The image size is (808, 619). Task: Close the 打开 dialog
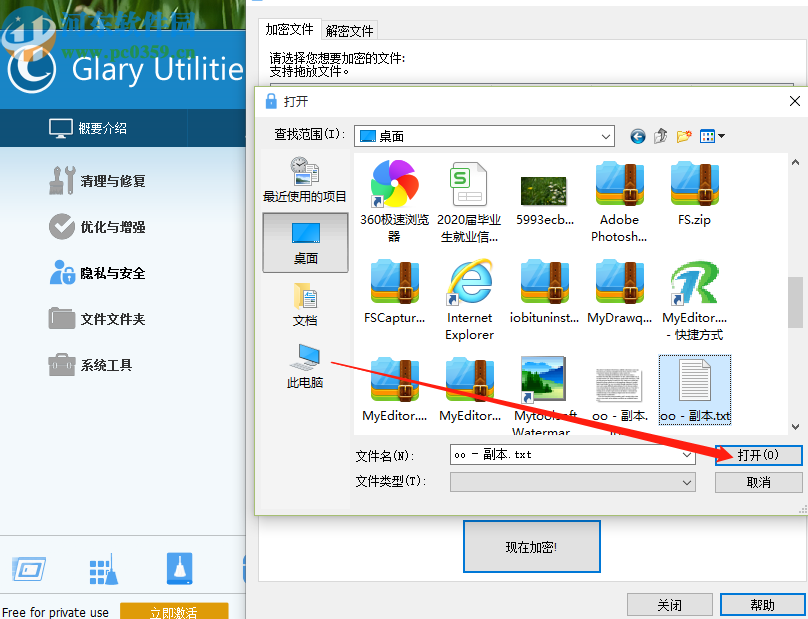[x=795, y=101]
